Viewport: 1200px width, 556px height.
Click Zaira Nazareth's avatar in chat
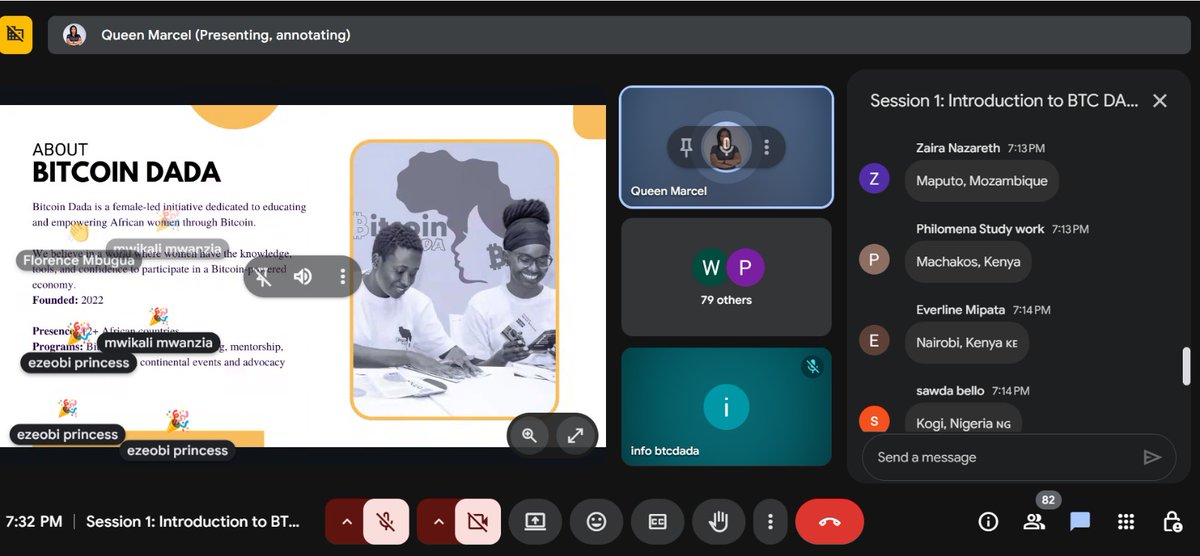point(874,179)
